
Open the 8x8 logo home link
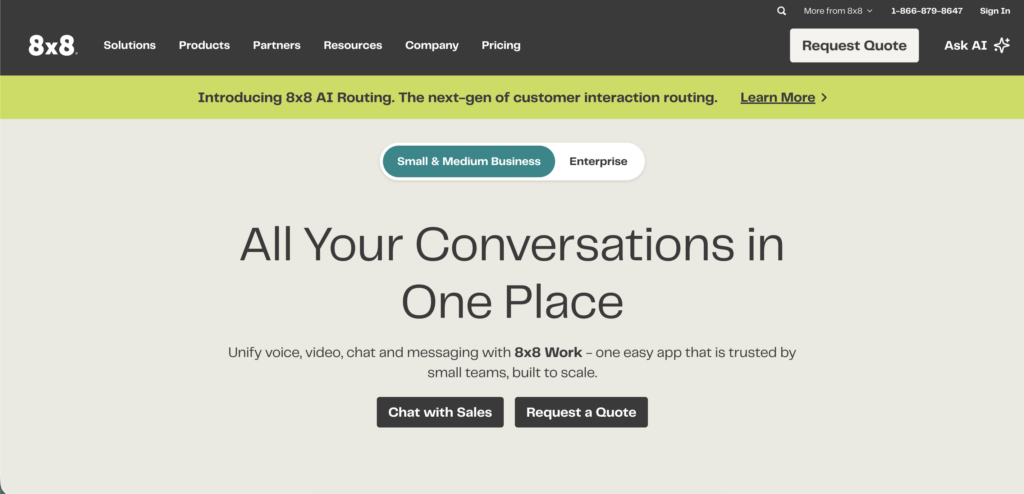tap(52, 46)
